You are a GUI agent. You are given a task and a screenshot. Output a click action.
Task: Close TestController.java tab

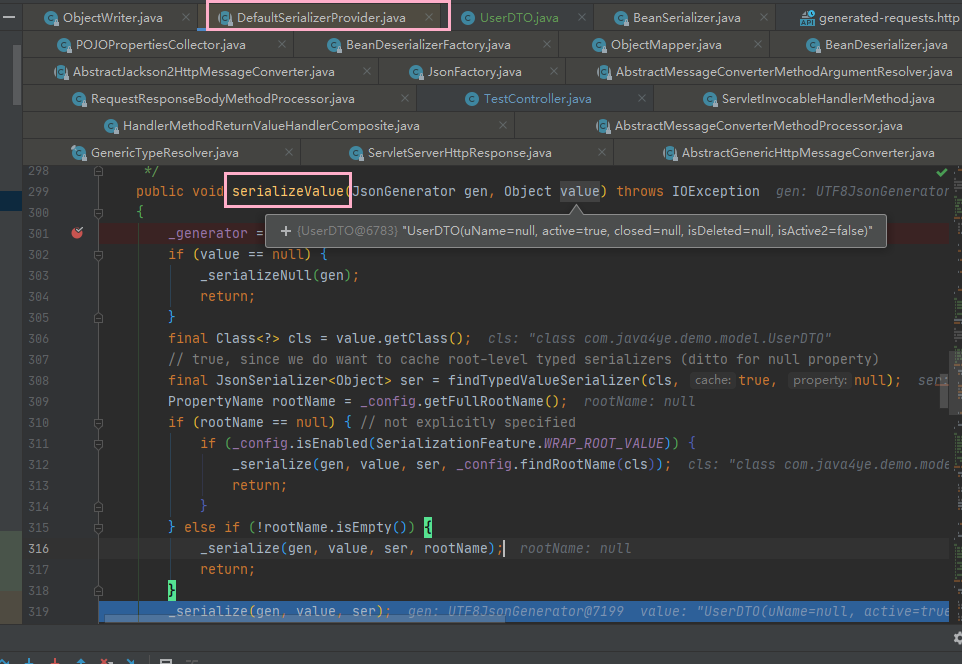pos(642,98)
